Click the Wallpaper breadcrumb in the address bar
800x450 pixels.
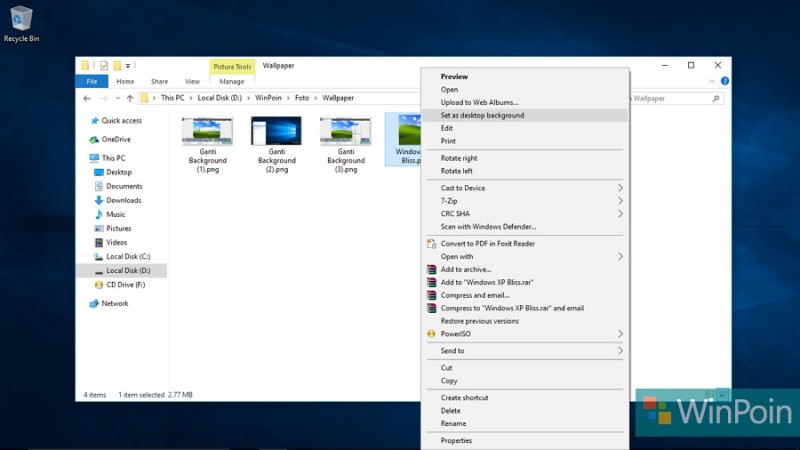click(x=338, y=98)
